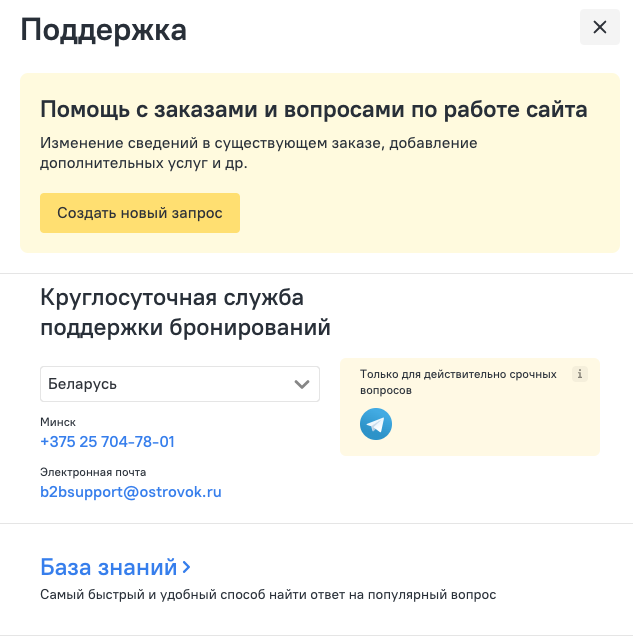The height and width of the screenshot is (641, 633).
Task: Click the Самый быстрый и удобный description
Action: click(268, 594)
